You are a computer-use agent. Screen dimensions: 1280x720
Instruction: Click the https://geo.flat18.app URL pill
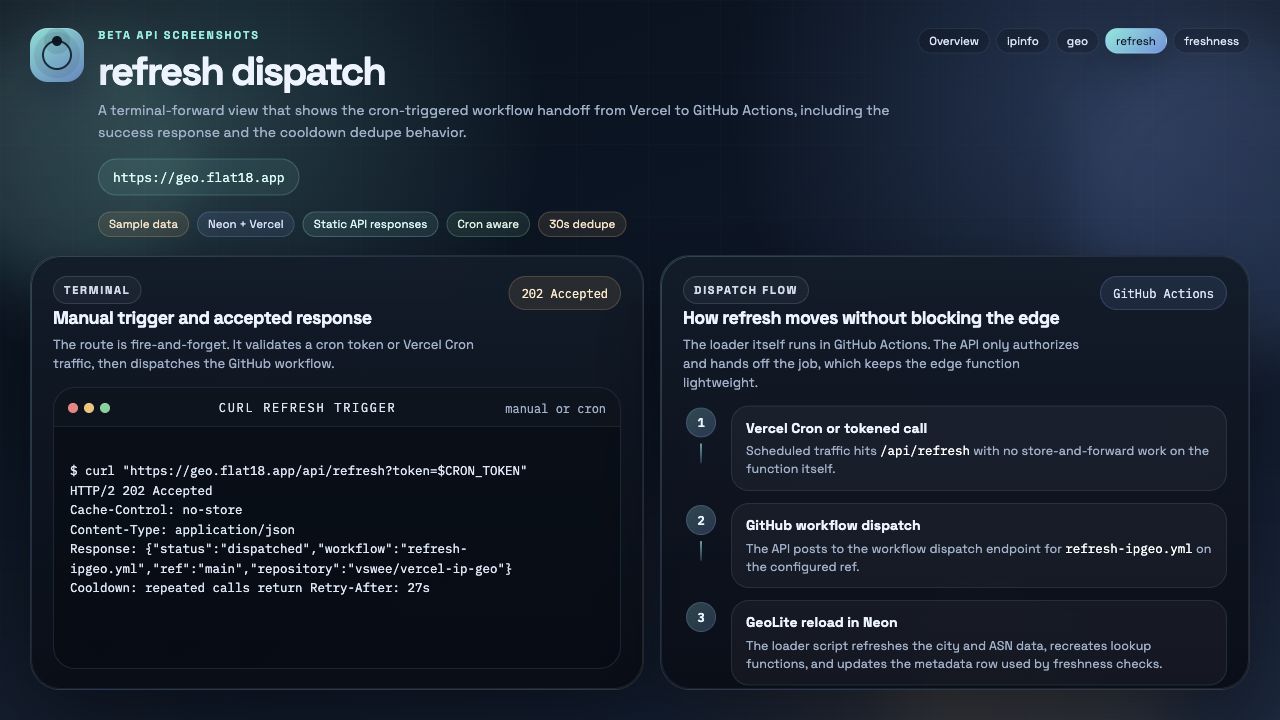[x=198, y=177]
